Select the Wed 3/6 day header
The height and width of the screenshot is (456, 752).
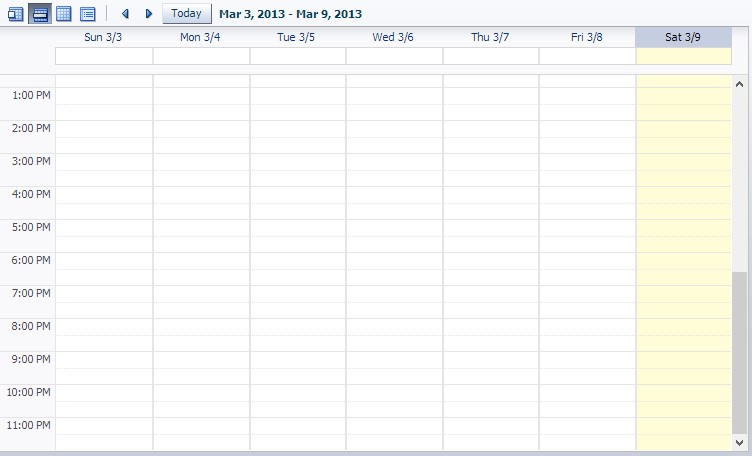point(393,37)
